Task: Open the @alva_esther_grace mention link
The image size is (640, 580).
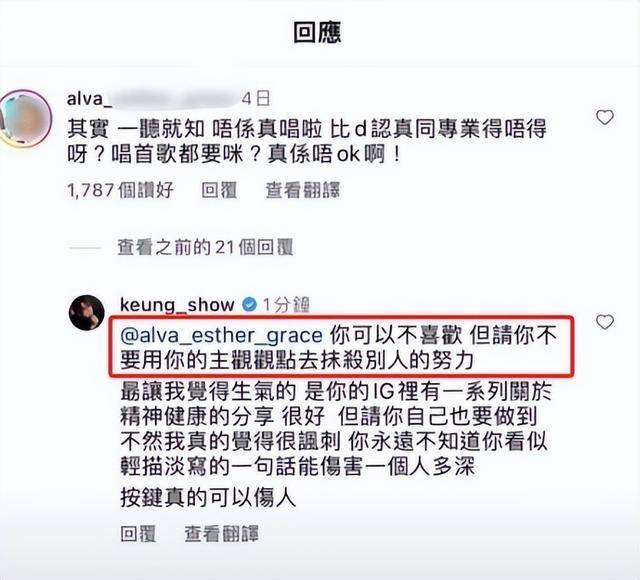Action: tap(221, 336)
